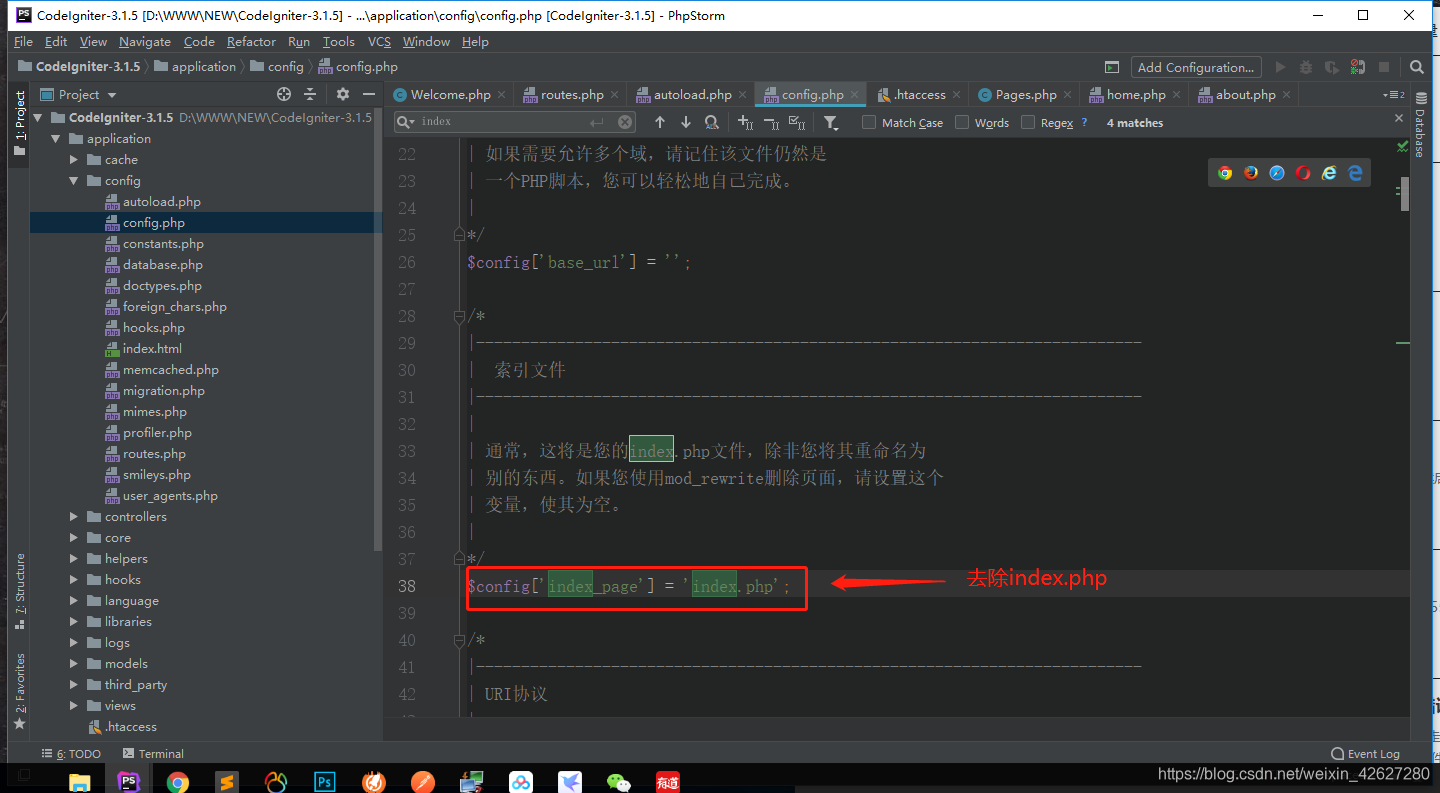The width and height of the screenshot is (1440, 793).
Task: Open the Refactor menu
Action: pos(251,41)
